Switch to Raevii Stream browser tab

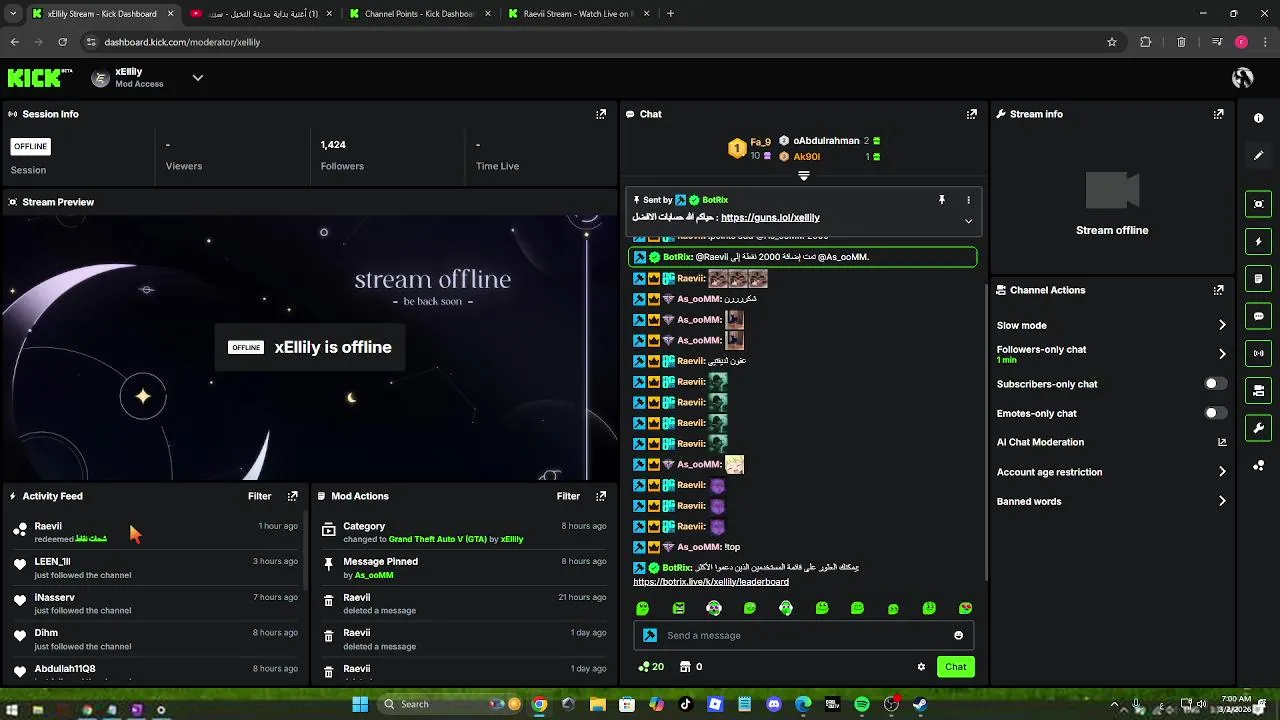tap(580, 14)
